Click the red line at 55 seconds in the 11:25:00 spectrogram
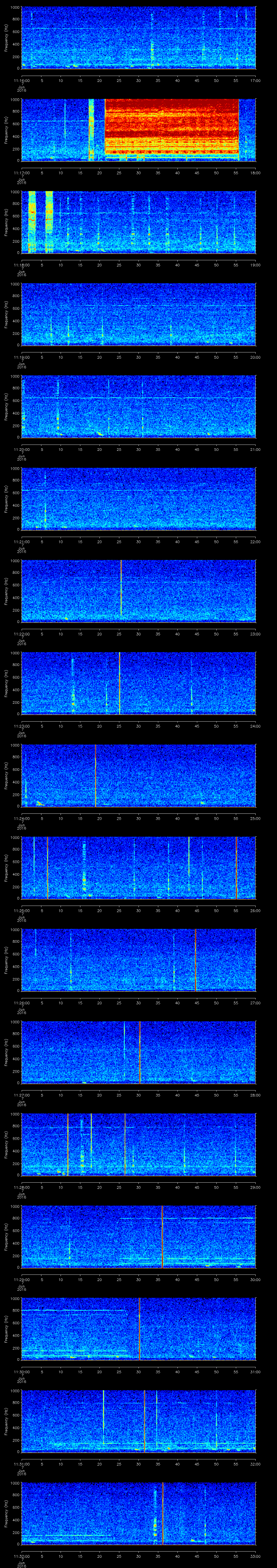 coord(236,868)
